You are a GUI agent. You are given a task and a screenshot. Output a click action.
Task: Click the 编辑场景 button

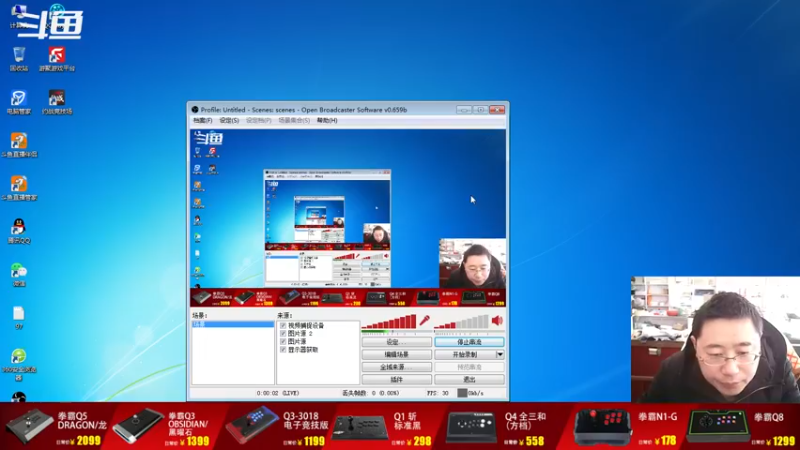pos(396,355)
